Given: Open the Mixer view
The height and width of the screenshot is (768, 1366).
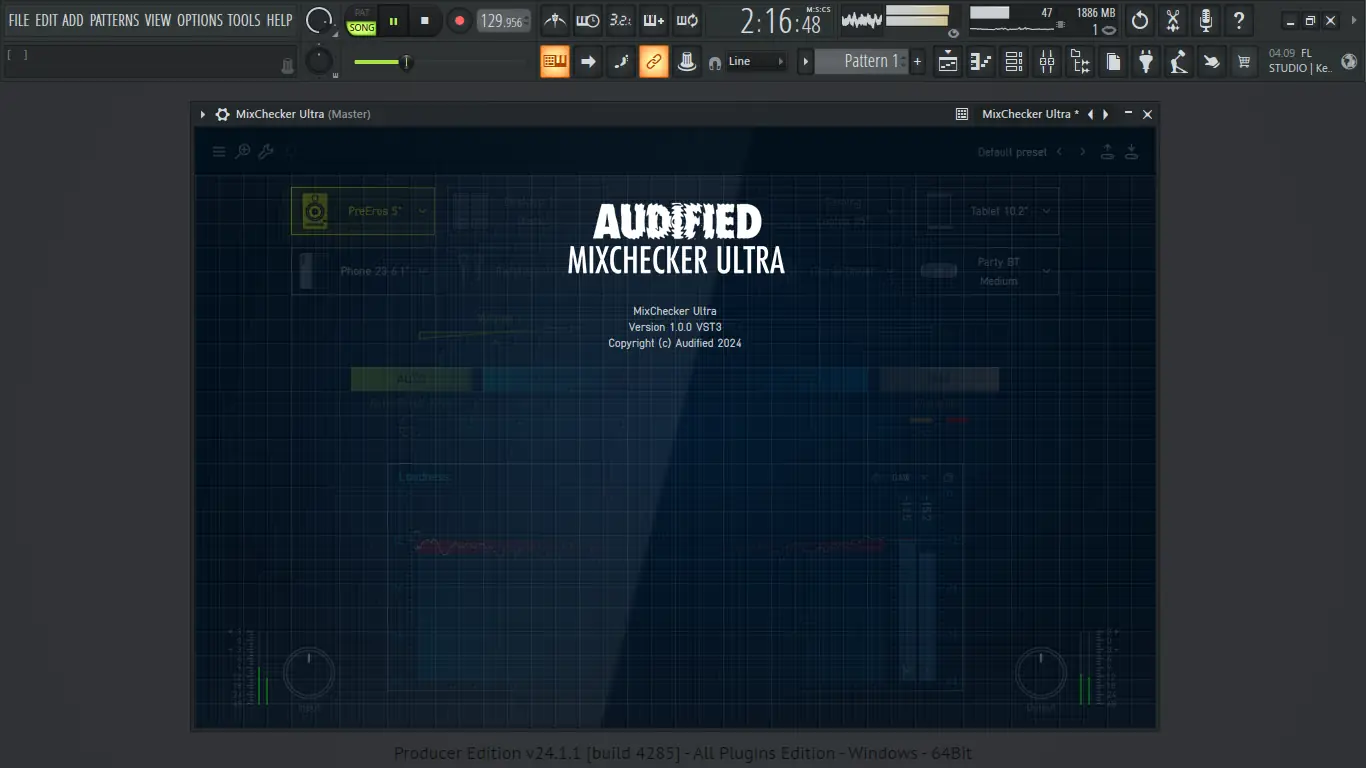Looking at the screenshot, I should pos(1047,62).
